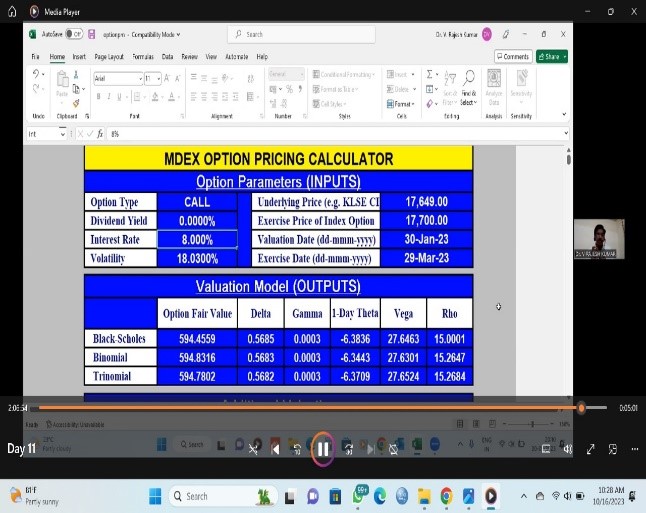
Task: Click the Font Color swatch
Action: 171,97
